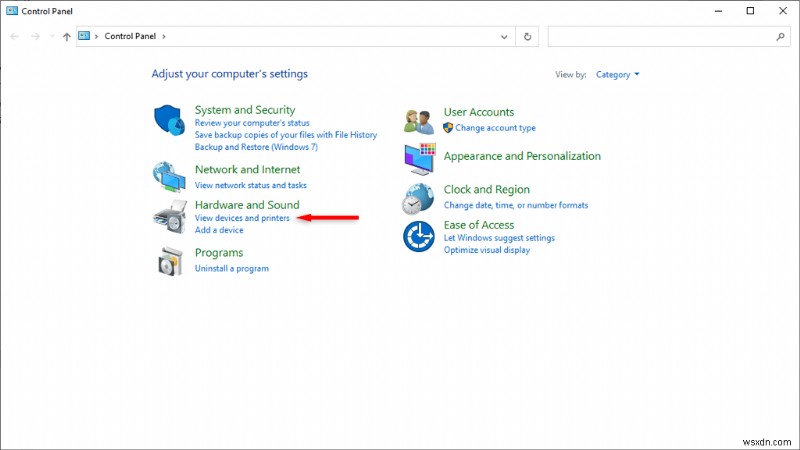Open System and Security category
Image resolution: width=800 pixels, height=450 pixels.
245,110
